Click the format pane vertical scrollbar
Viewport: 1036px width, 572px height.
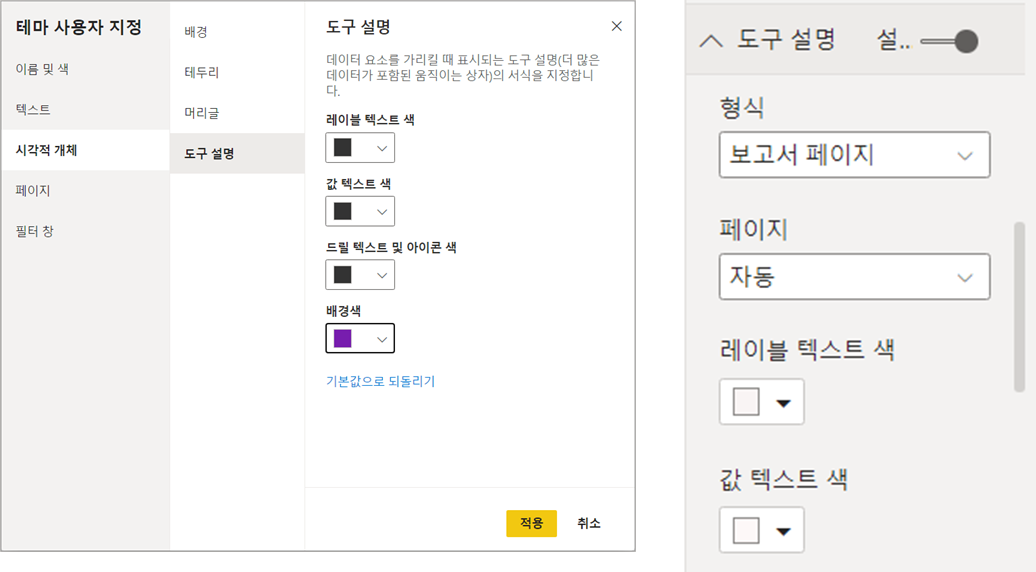1019,307
